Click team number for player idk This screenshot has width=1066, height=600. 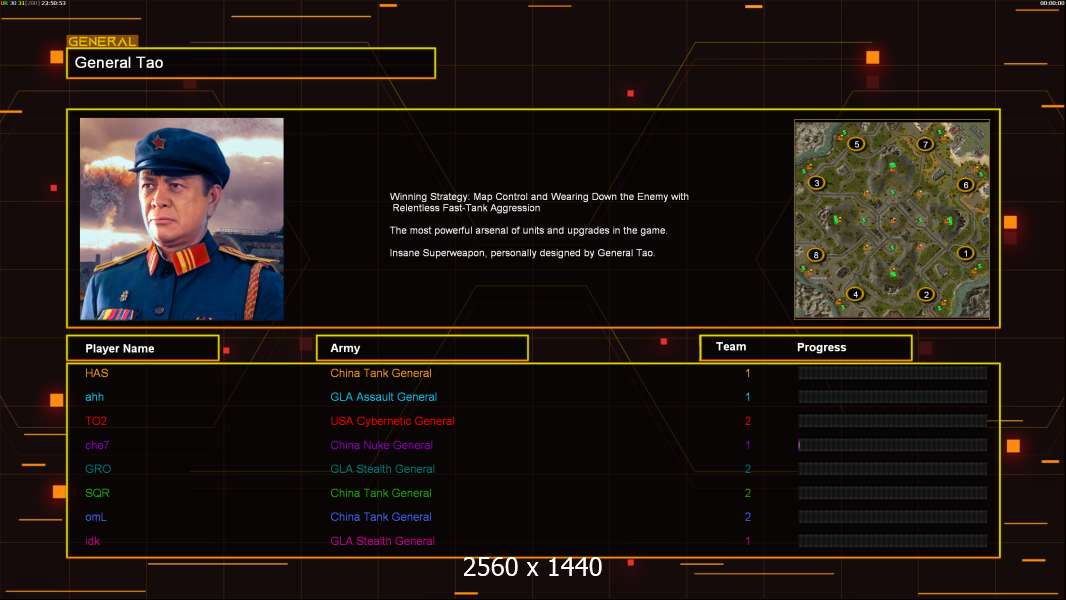tap(747, 541)
